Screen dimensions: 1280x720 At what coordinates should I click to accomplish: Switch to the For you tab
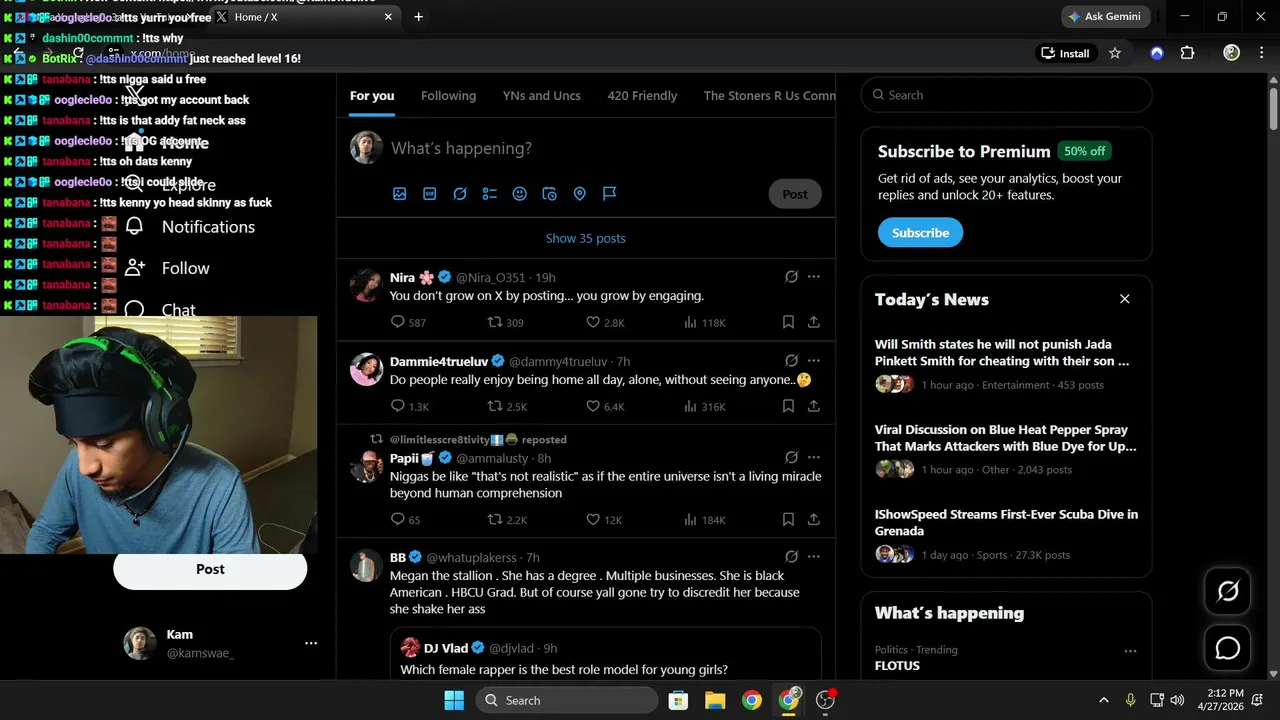(x=372, y=96)
